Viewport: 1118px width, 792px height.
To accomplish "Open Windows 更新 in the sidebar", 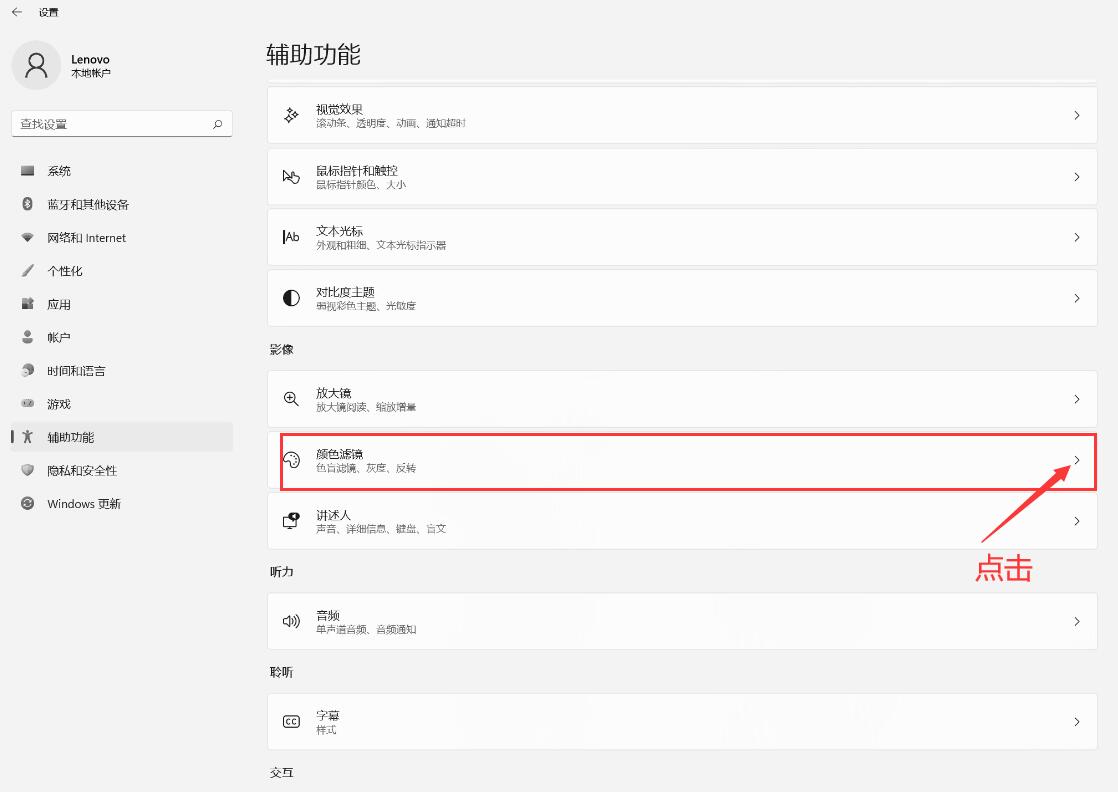I will pos(84,504).
